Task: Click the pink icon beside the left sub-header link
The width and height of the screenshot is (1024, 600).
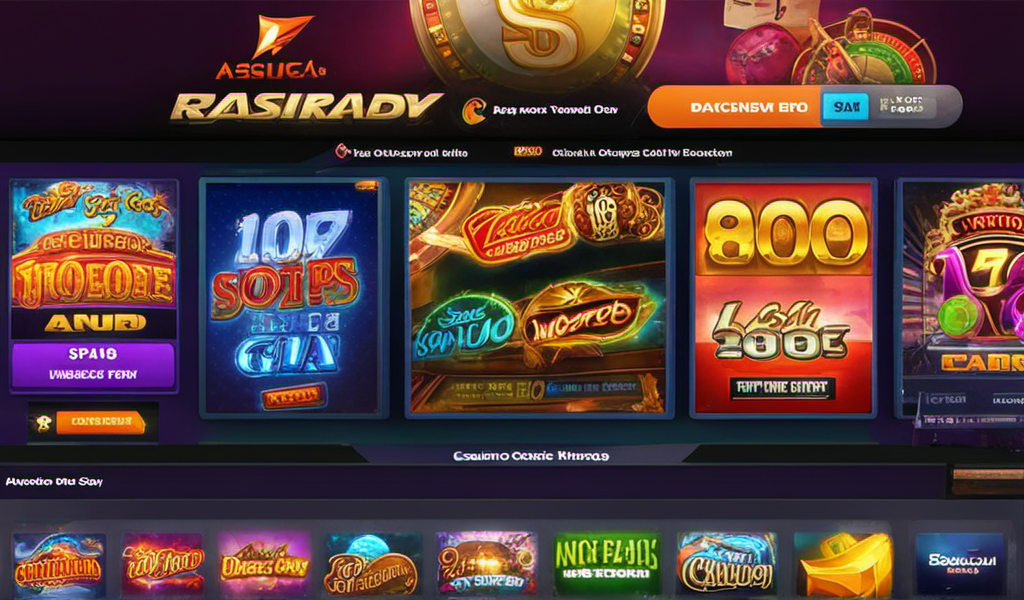Action: [x=342, y=152]
